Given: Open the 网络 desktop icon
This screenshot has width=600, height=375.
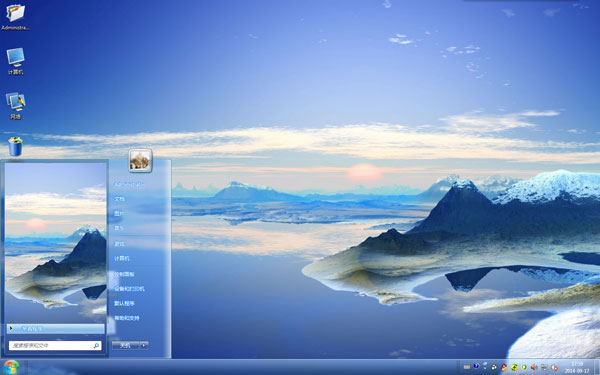Looking at the screenshot, I should pos(15,106).
